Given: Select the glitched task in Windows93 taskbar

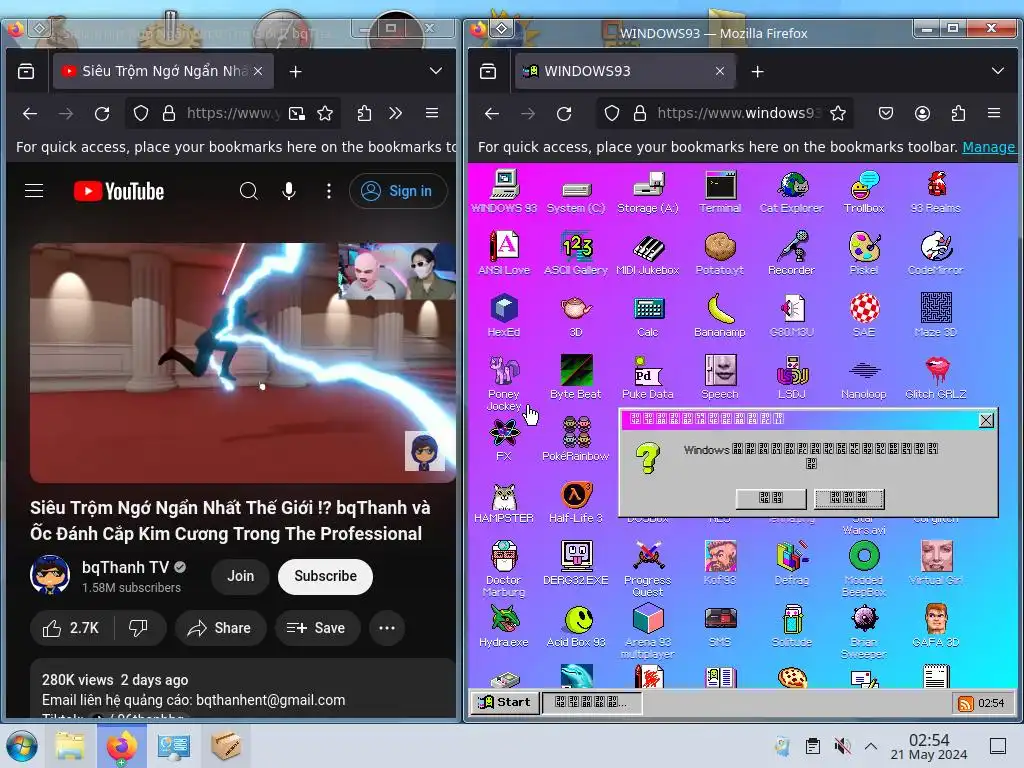Looking at the screenshot, I should (592, 702).
